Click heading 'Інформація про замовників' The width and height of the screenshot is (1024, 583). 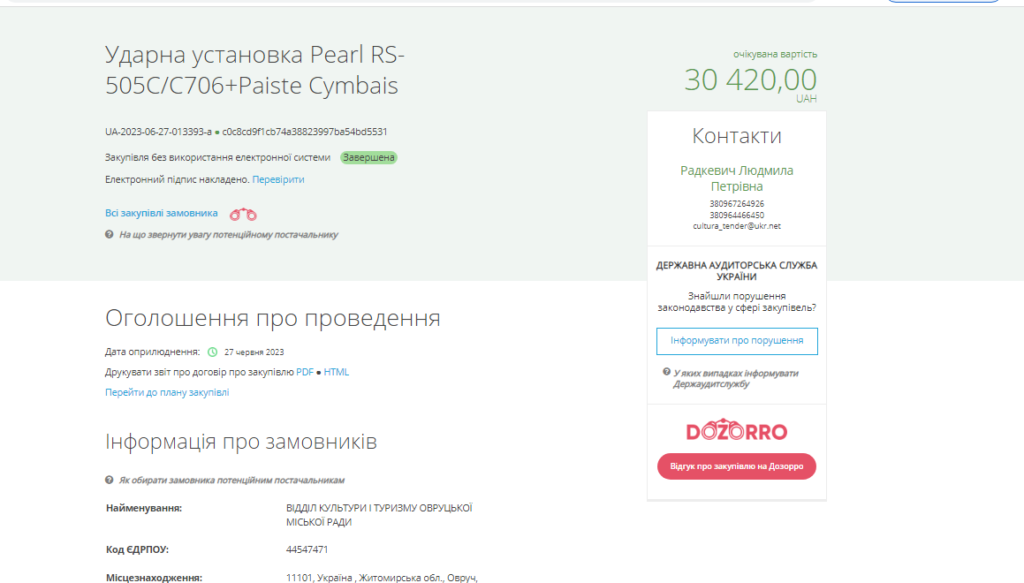(241, 441)
